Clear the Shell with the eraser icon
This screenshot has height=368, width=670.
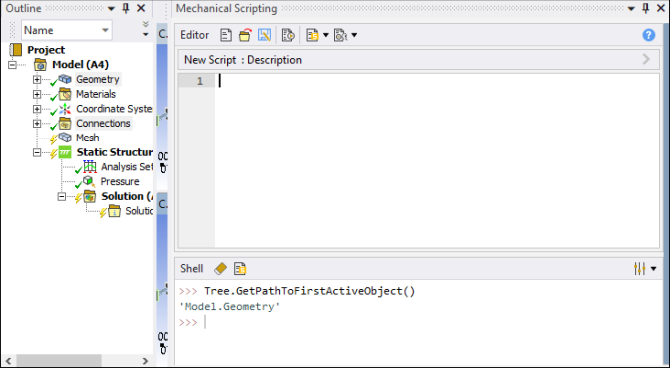(x=220, y=268)
